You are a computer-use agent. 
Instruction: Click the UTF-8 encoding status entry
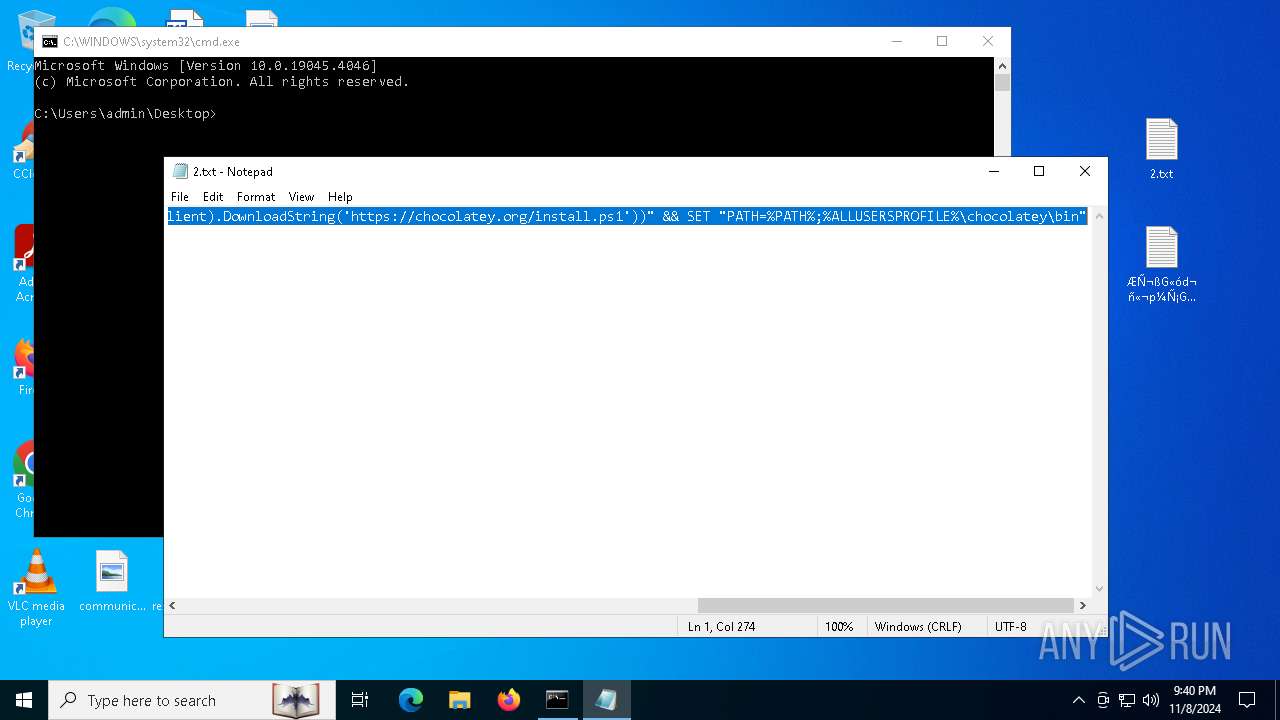click(x=1010, y=627)
